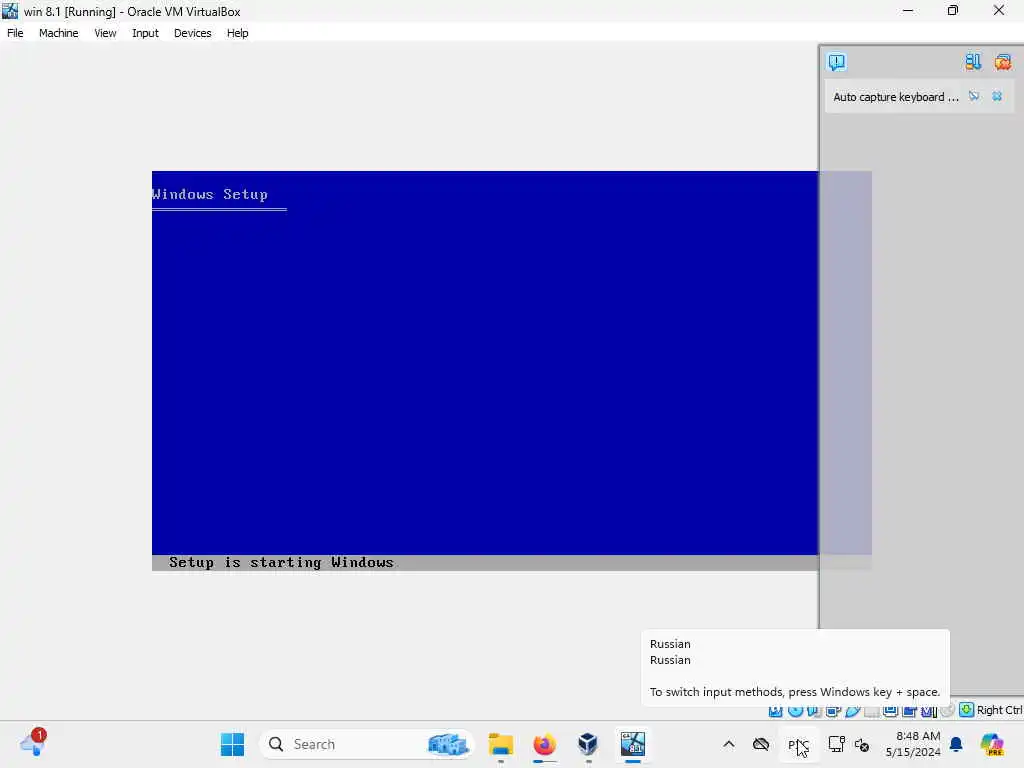Click the input language indicator in tray
Image resolution: width=1024 pixels, height=768 pixels.
798,744
